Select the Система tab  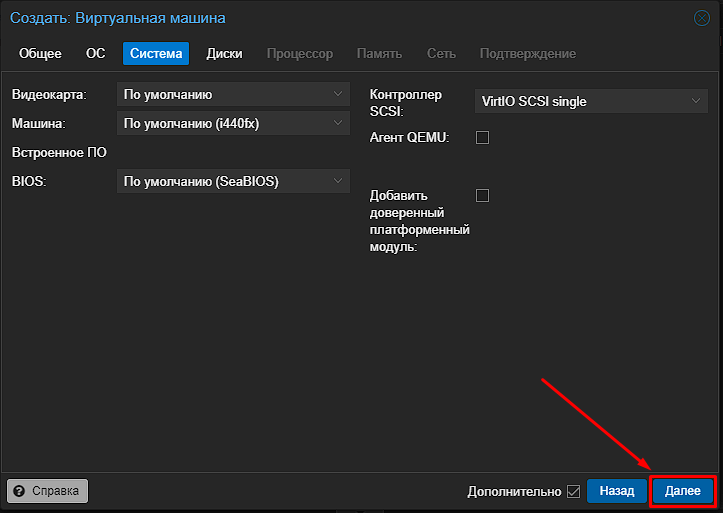pos(156,53)
